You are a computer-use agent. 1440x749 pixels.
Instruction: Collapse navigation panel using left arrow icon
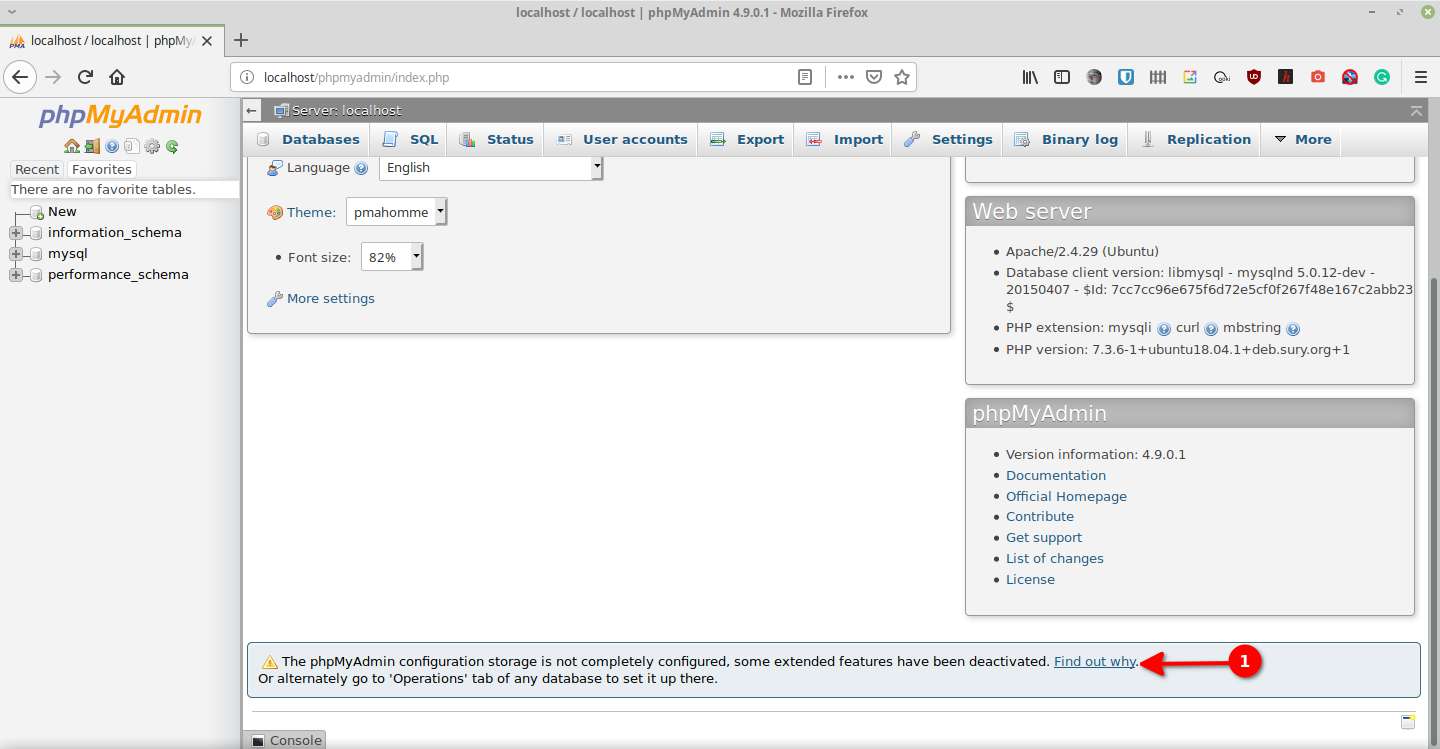(252, 111)
